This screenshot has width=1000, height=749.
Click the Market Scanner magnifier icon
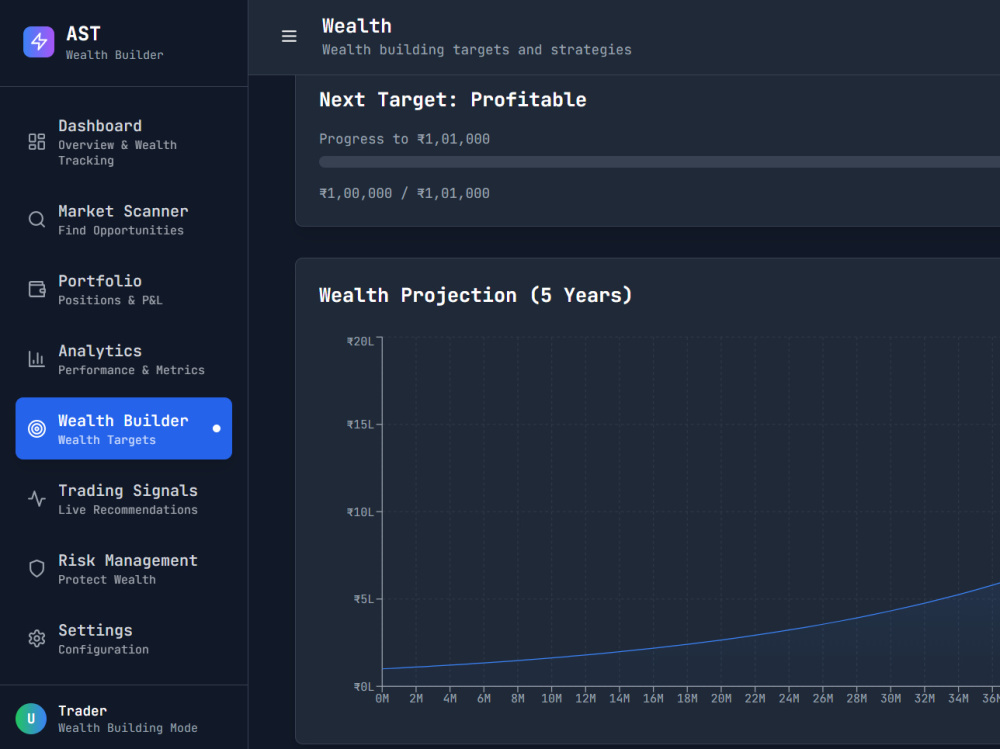coord(37,219)
